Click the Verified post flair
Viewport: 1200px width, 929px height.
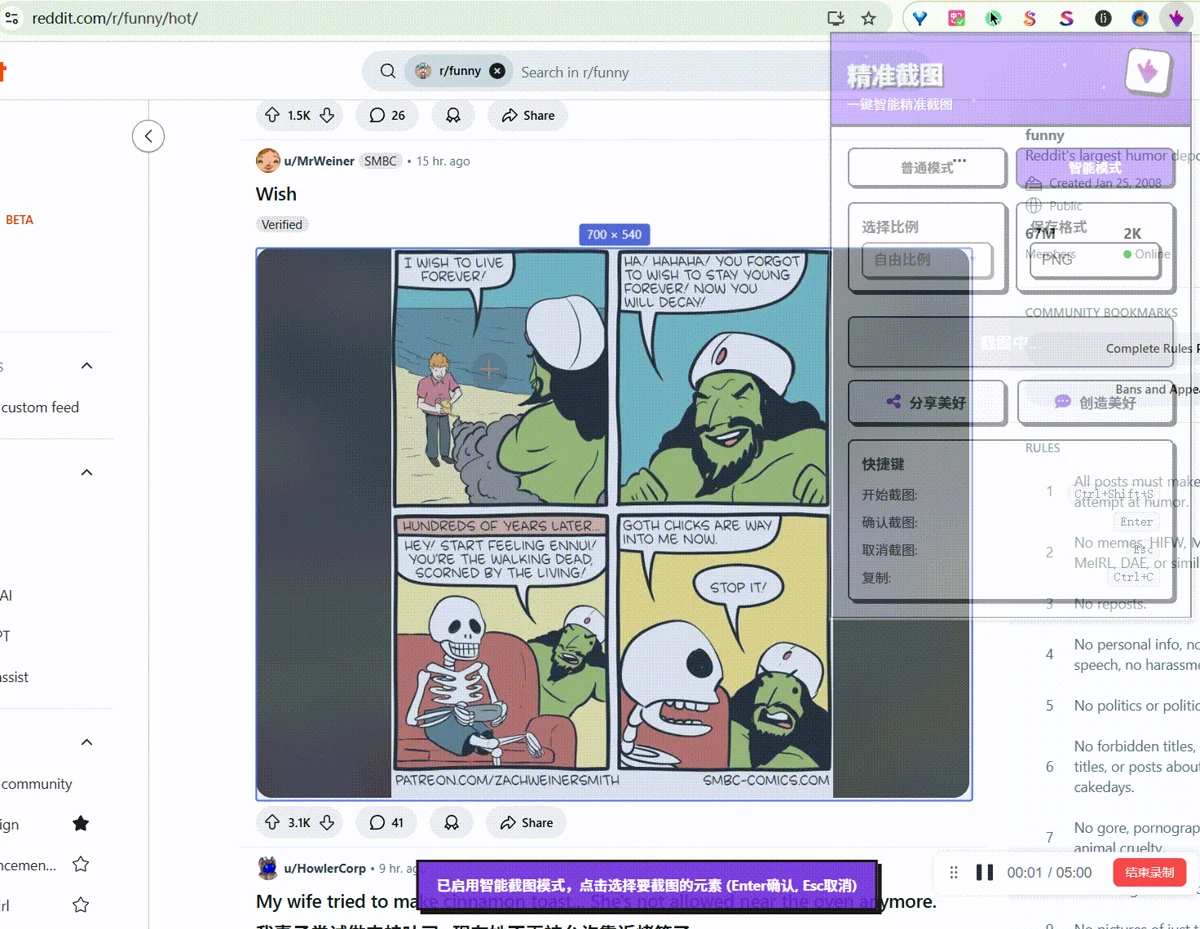point(282,224)
